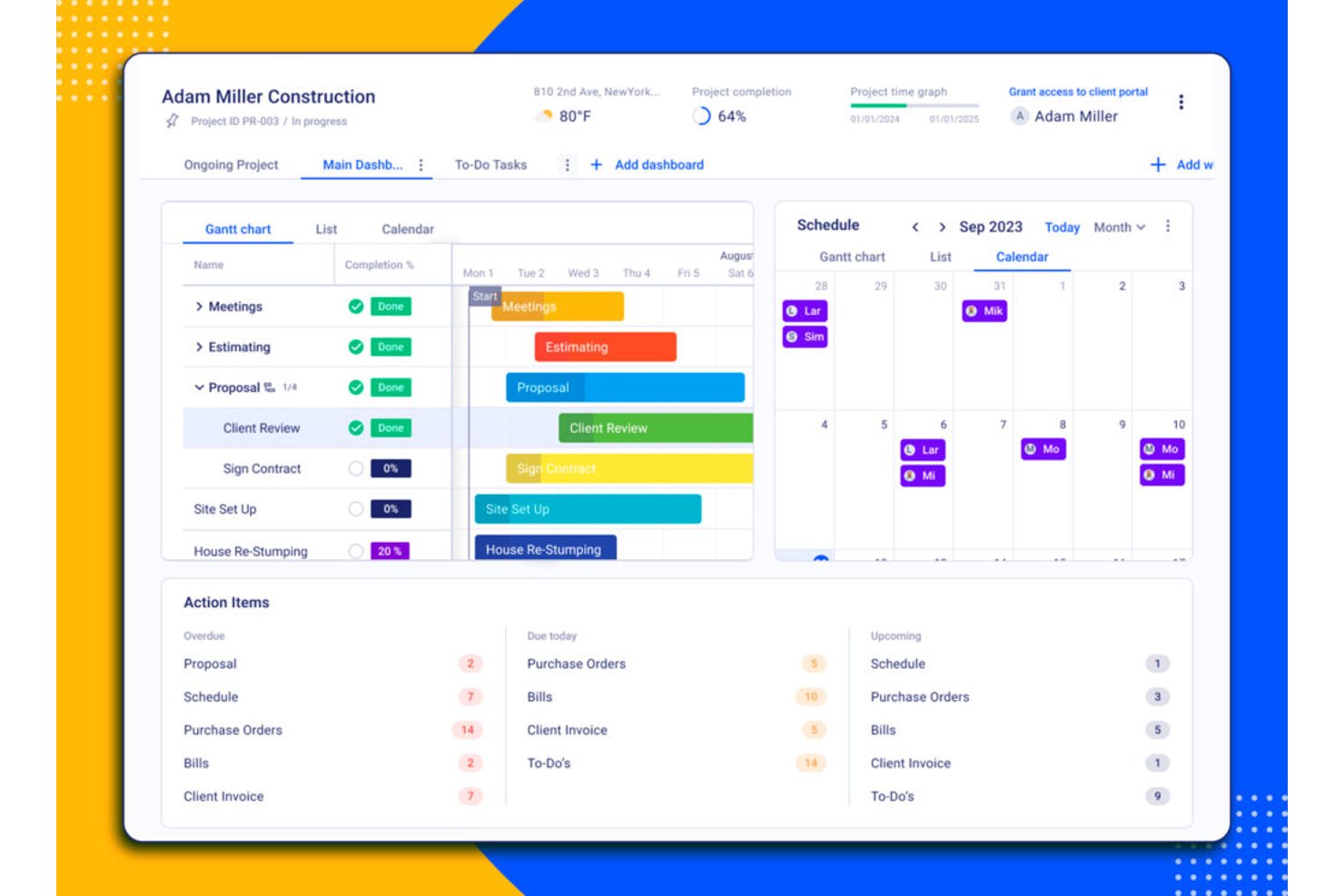Click the red Estimating Gantt bar

(606, 347)
